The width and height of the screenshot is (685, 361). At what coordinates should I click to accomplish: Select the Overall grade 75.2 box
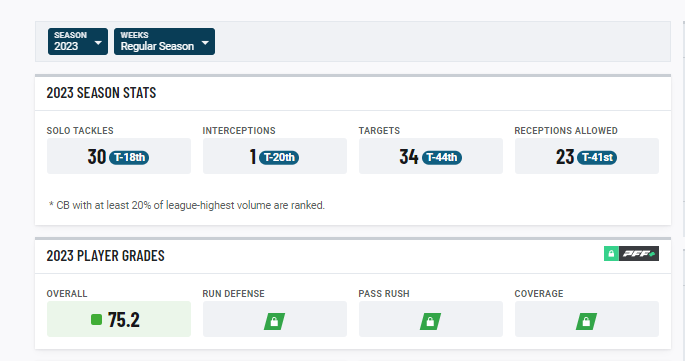pos(119,319)
